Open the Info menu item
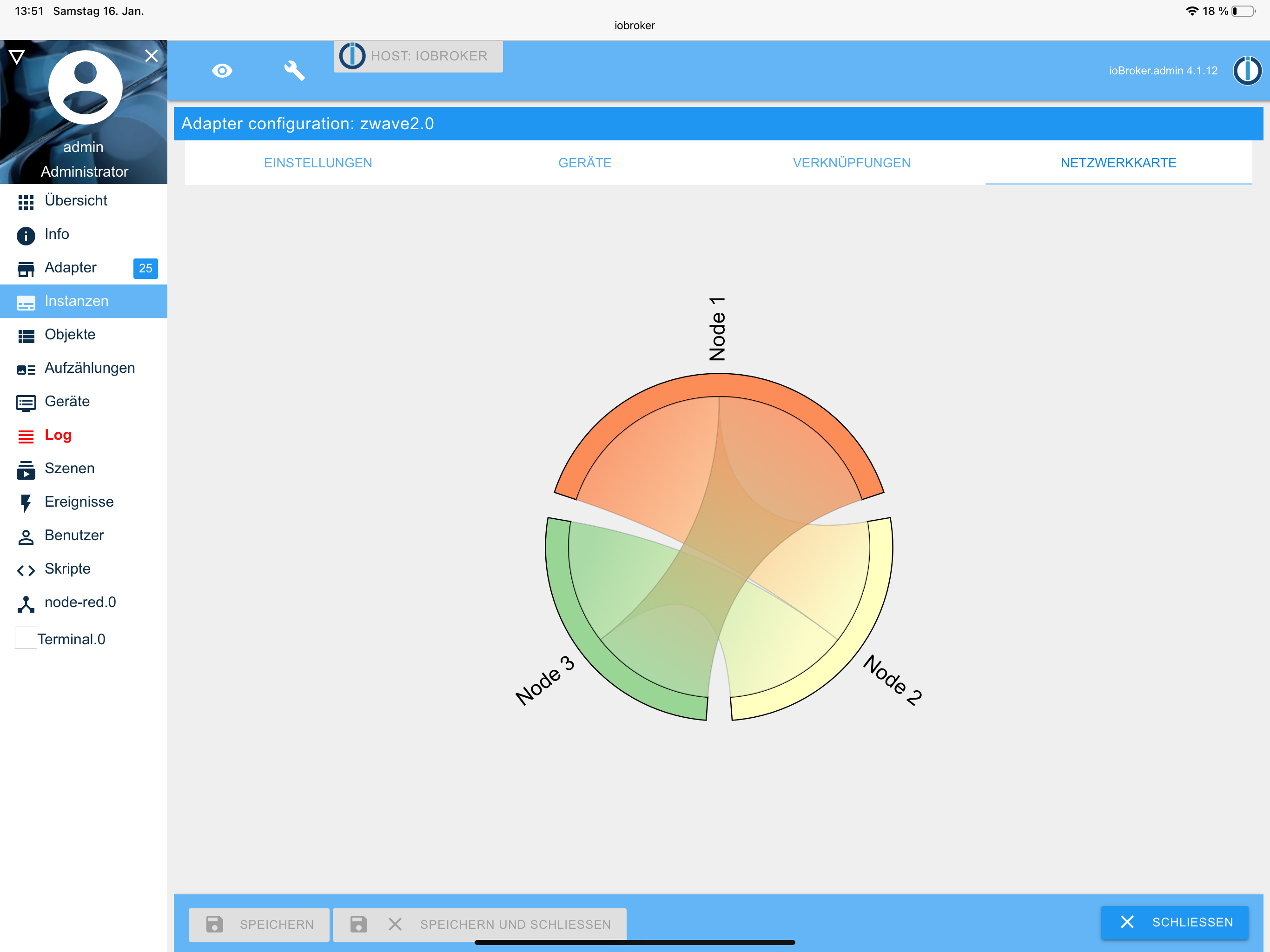Image resolution: width=1270 pixels, height=952 pixels. [56, 234]
